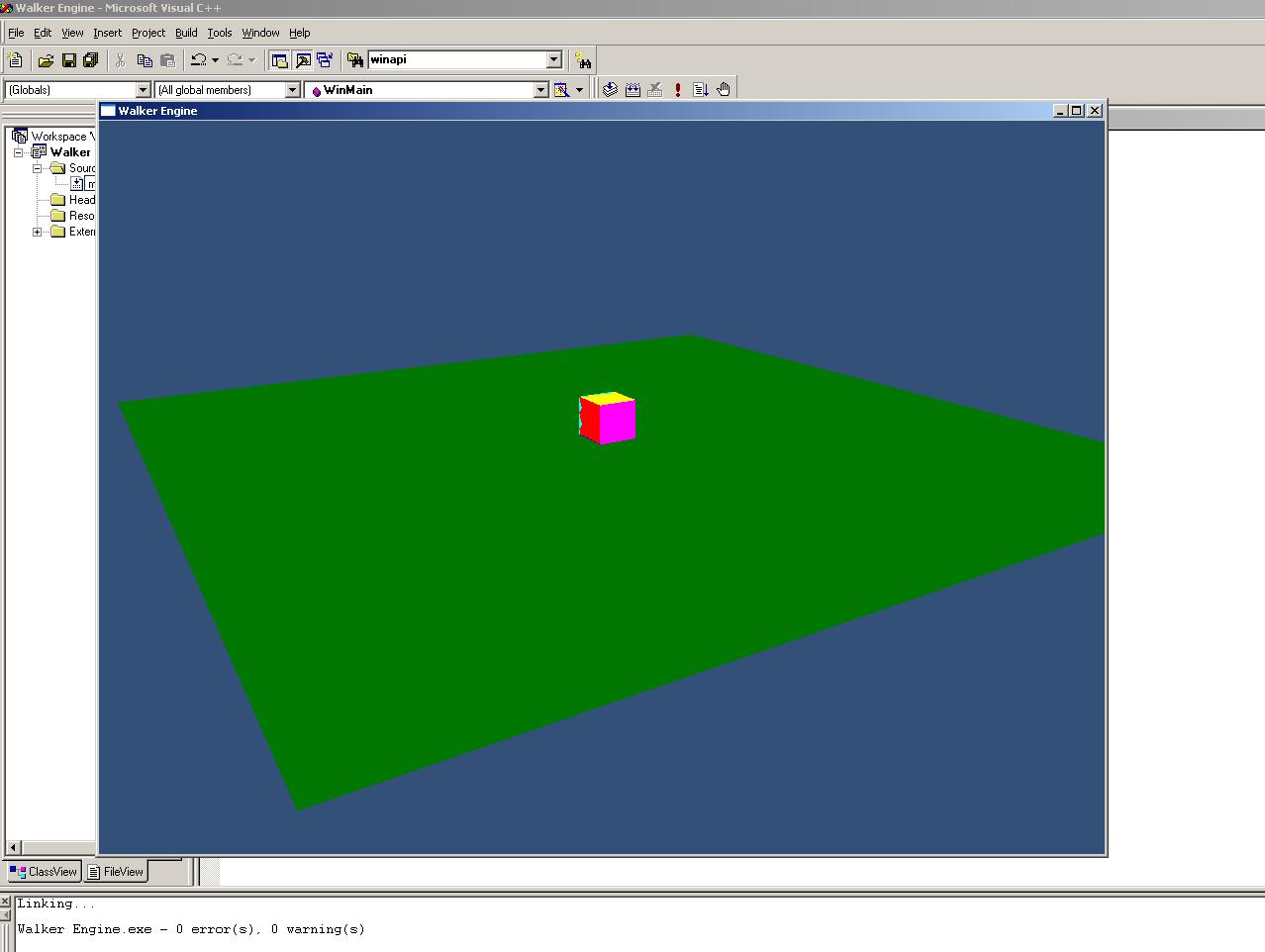This screenshot has height=952, width=1265.
Task: Collapse the Walker project tree node
Action: pyautogui.click(x=18, y=152)
